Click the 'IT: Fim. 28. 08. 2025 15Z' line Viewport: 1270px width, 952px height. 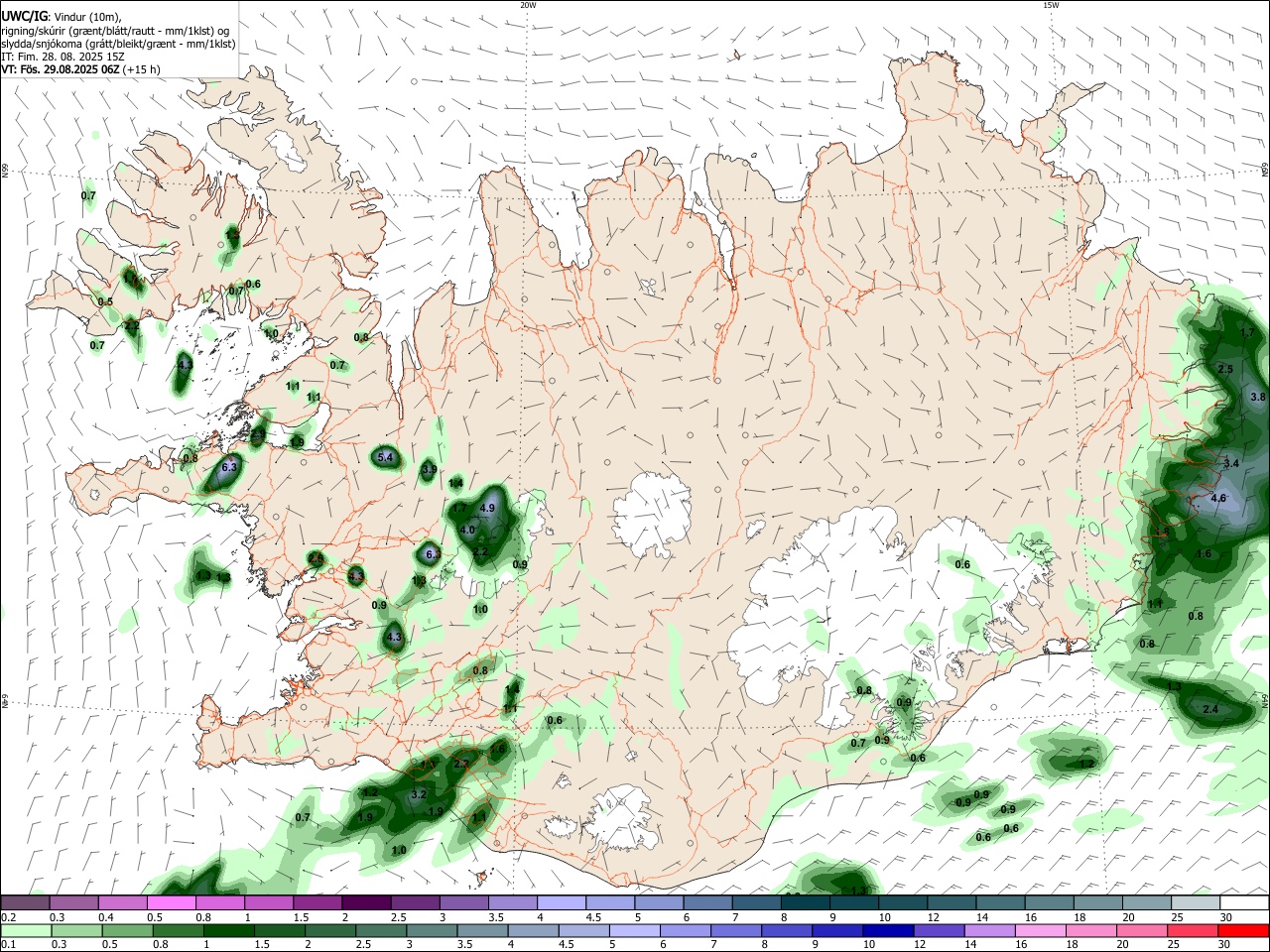click(63, 57)
